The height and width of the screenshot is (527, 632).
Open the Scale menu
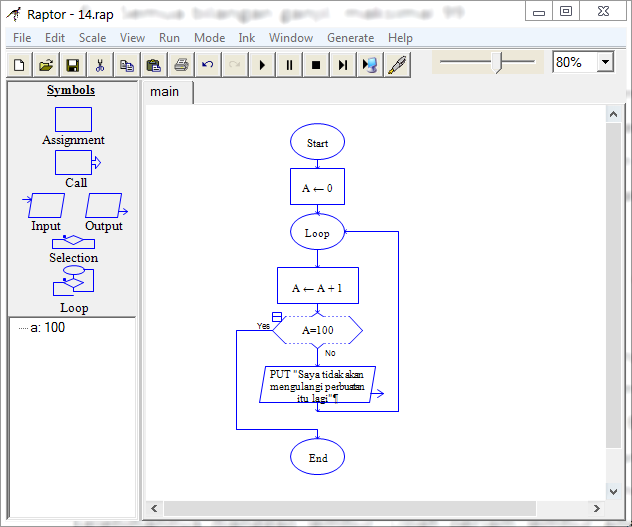point(92,38)
